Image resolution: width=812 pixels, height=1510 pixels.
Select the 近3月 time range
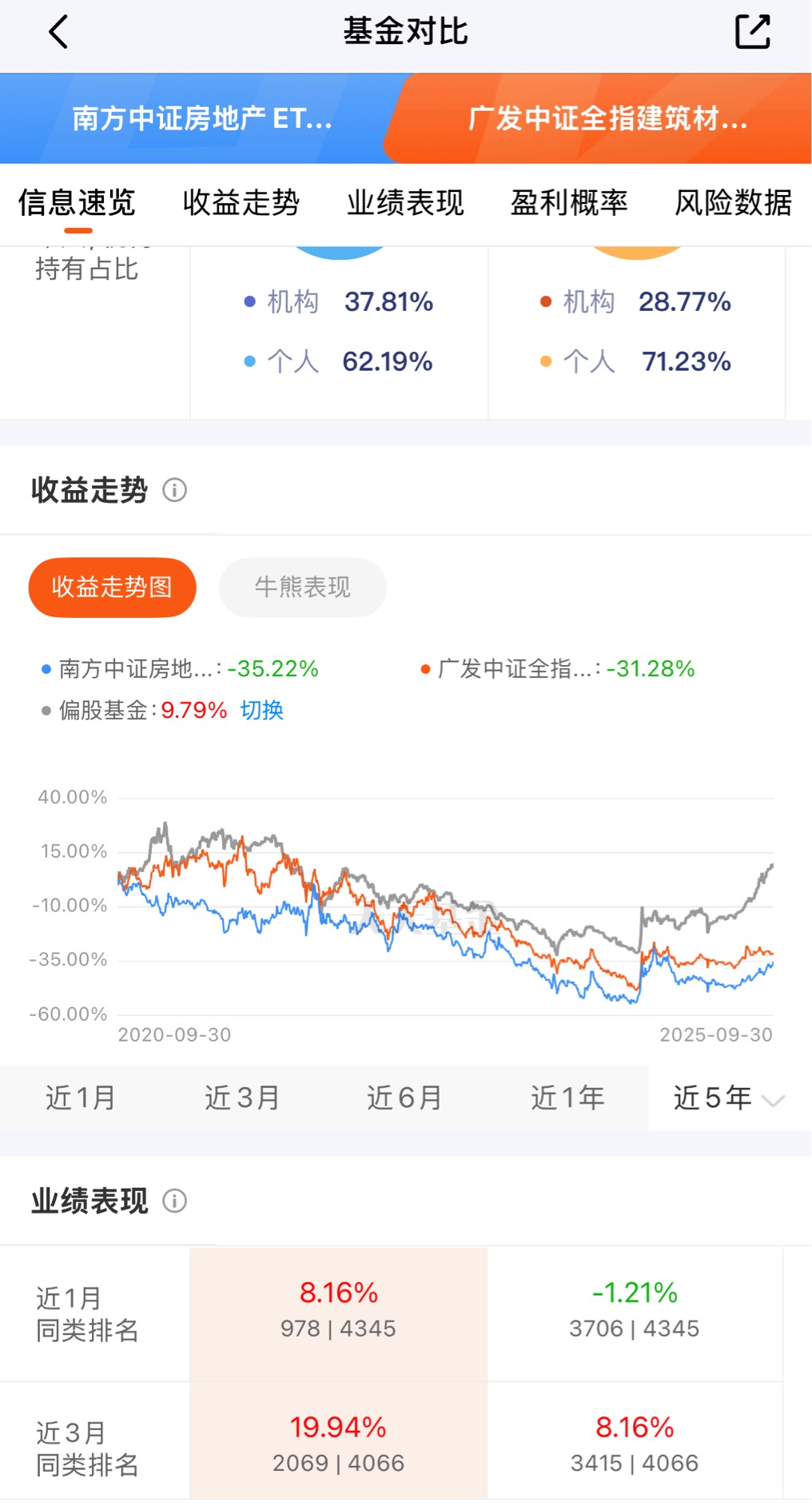[x=242, y=1098]
